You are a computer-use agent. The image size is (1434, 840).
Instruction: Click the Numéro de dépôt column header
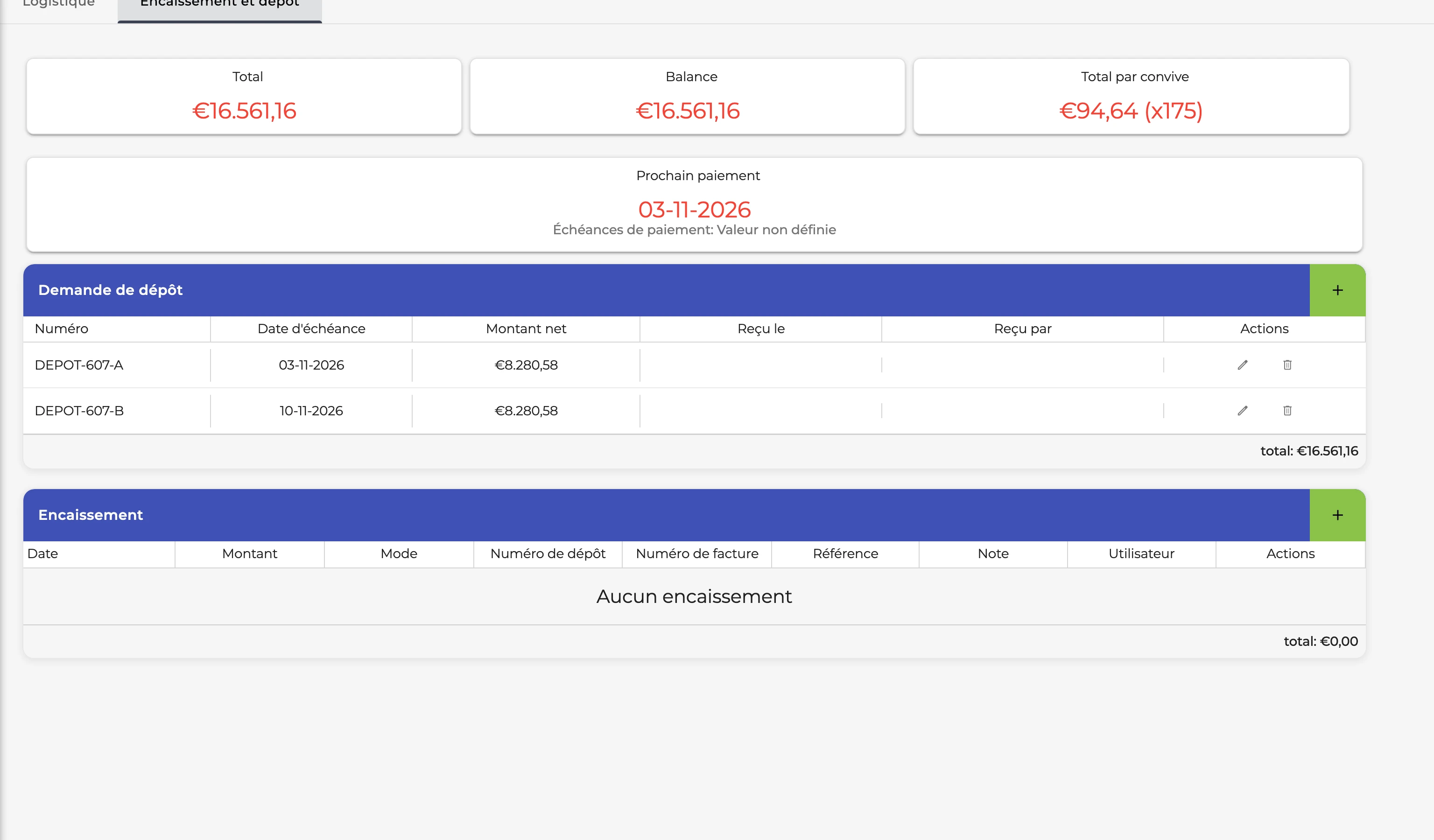coord(548,554)
